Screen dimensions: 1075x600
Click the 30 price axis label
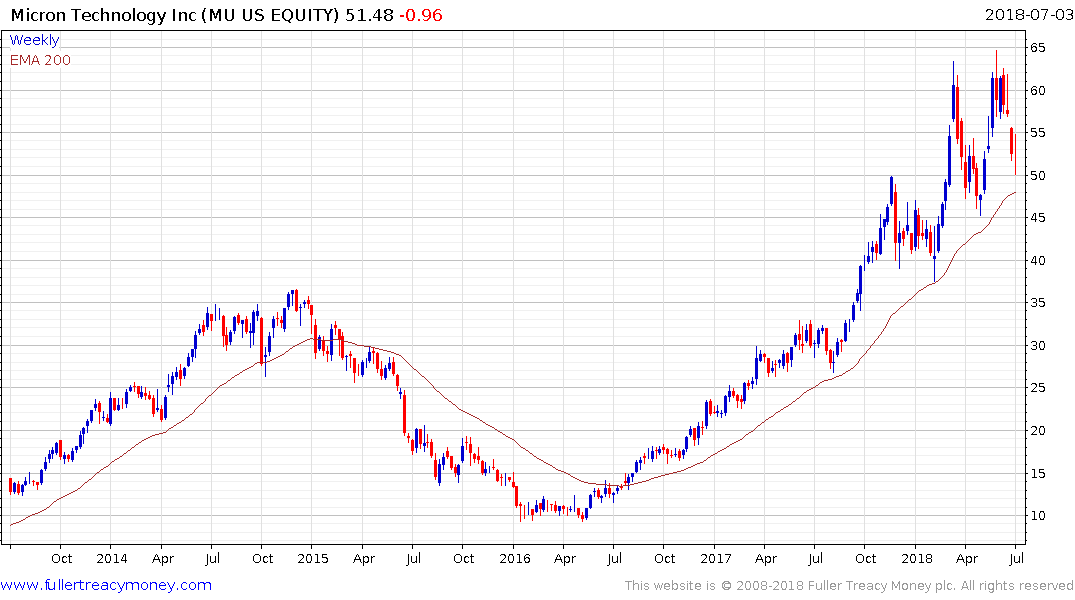(1037, 346)
